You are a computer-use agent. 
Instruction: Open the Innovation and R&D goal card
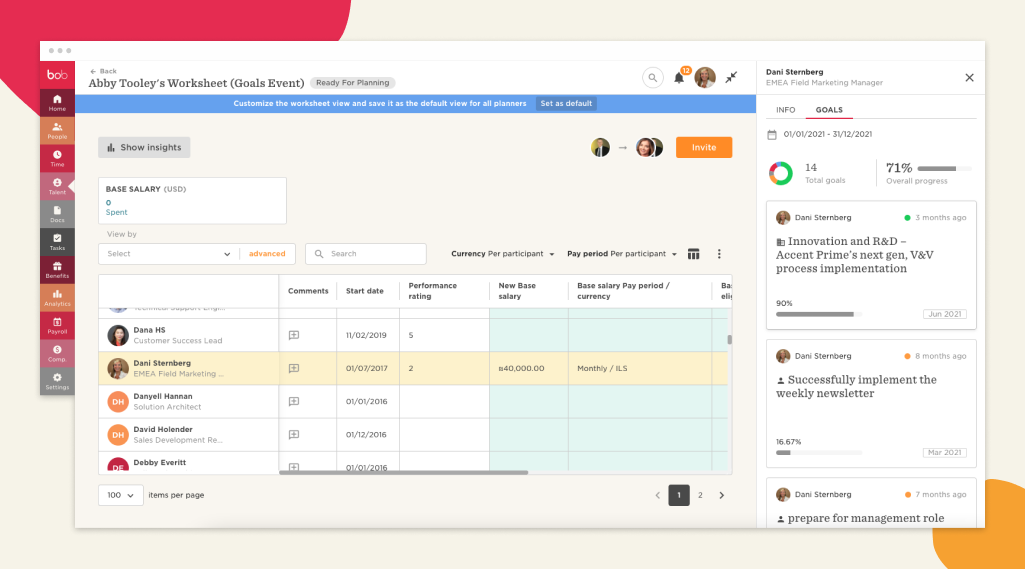point(871,265)
